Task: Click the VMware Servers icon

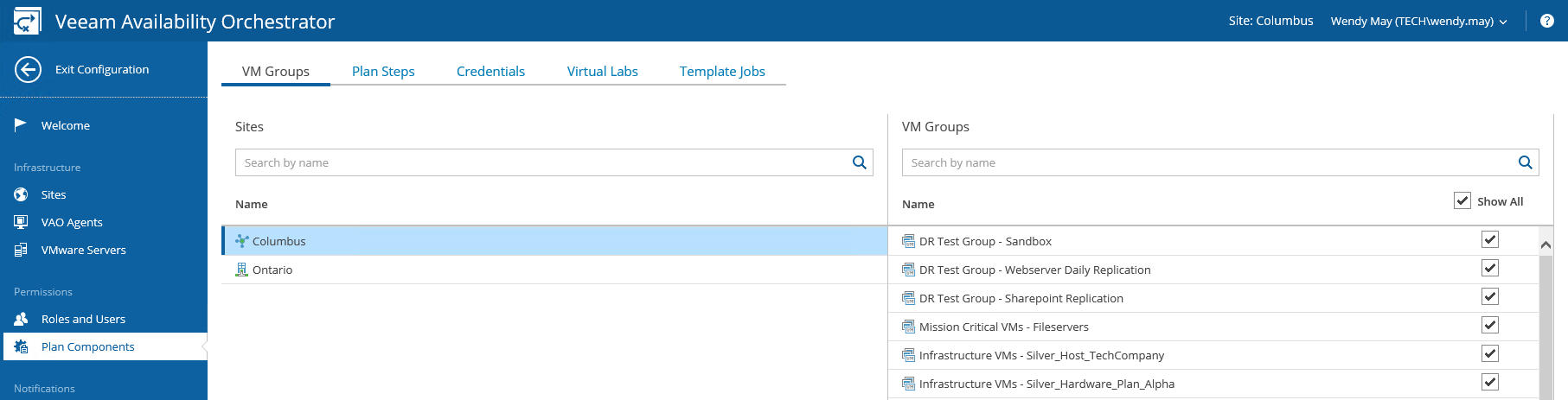Action: (x=21, y=250)
